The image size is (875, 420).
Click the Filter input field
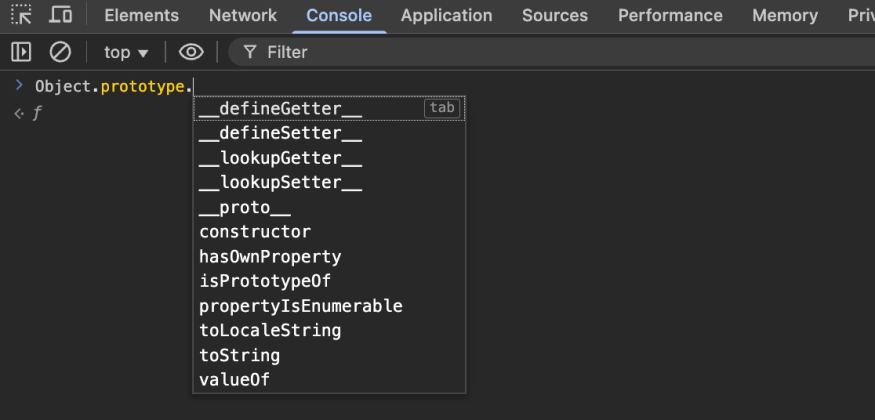tap(400, 52)
